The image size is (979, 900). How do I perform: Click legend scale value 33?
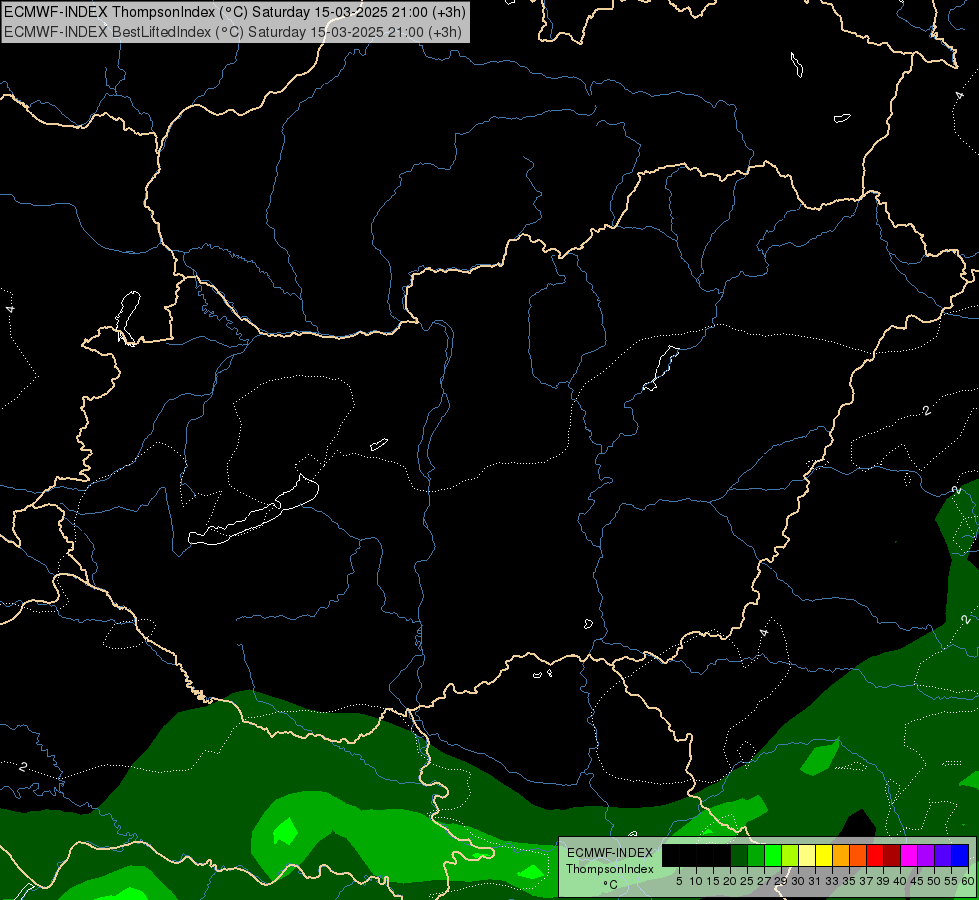(832, 881)
